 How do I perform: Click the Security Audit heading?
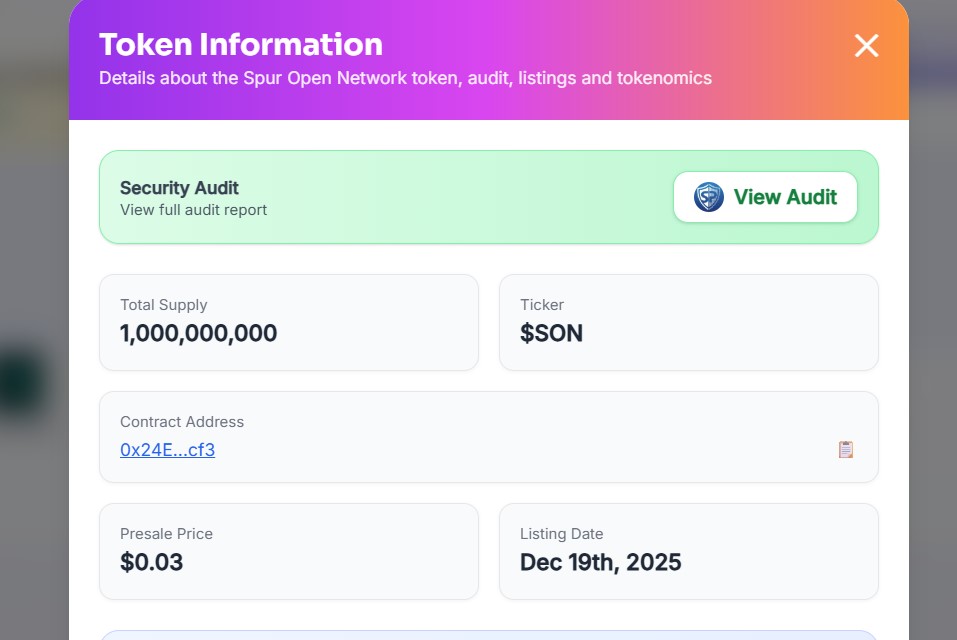179,188
